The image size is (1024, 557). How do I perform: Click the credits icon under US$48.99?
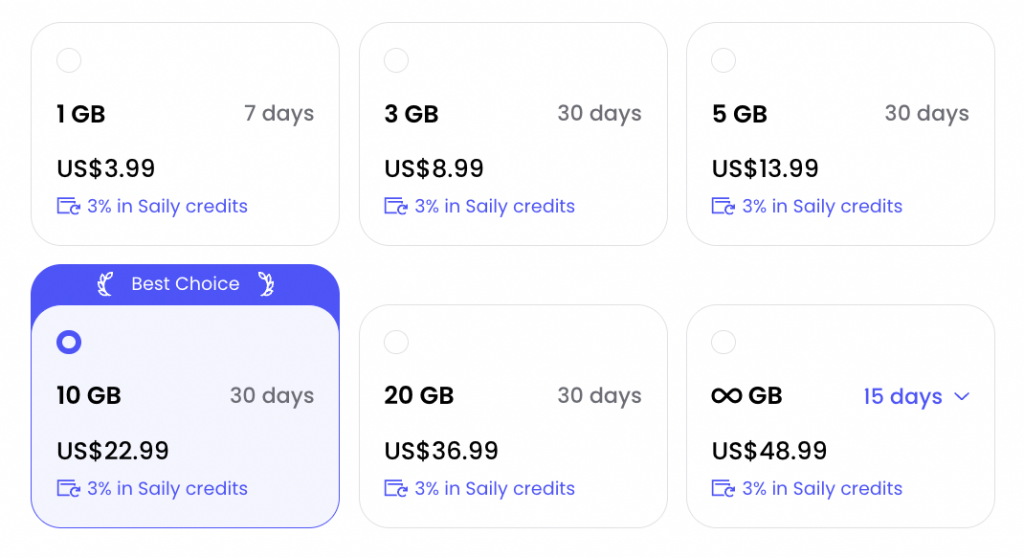point(724,488)
